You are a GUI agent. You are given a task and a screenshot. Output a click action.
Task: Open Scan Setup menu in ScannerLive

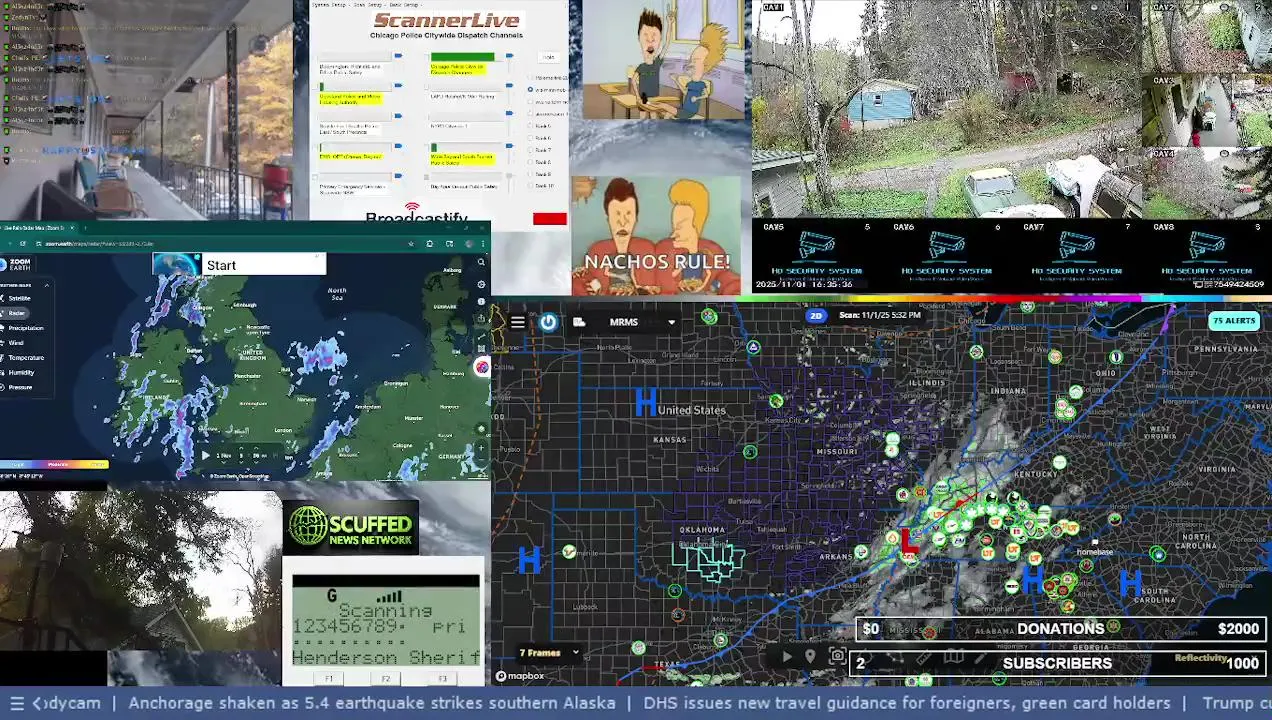coord(368,5)
